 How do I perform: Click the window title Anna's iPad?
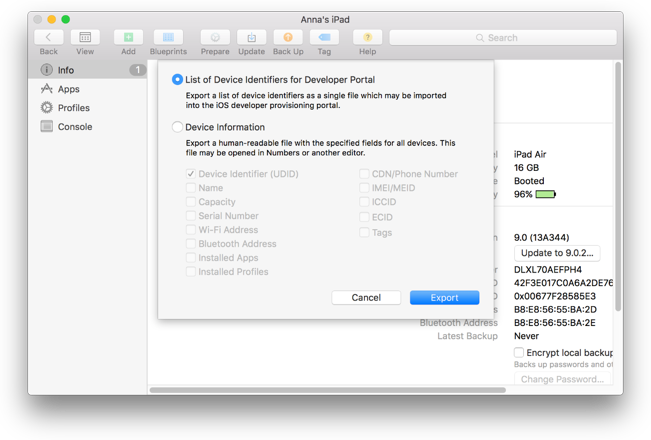click(x=325, y=20)
